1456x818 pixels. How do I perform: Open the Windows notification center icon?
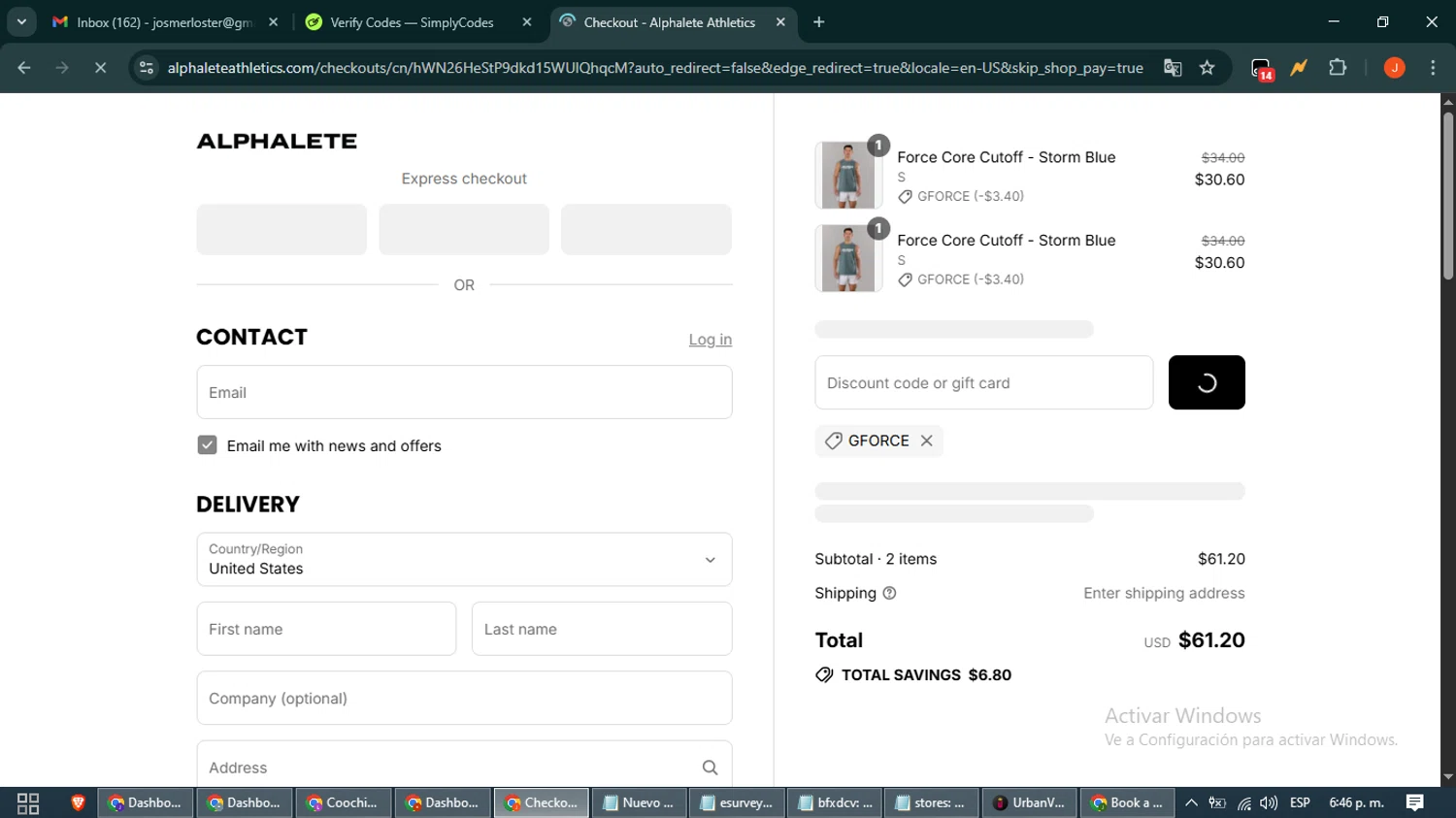pyautogui.click(x=1415, y=802)
